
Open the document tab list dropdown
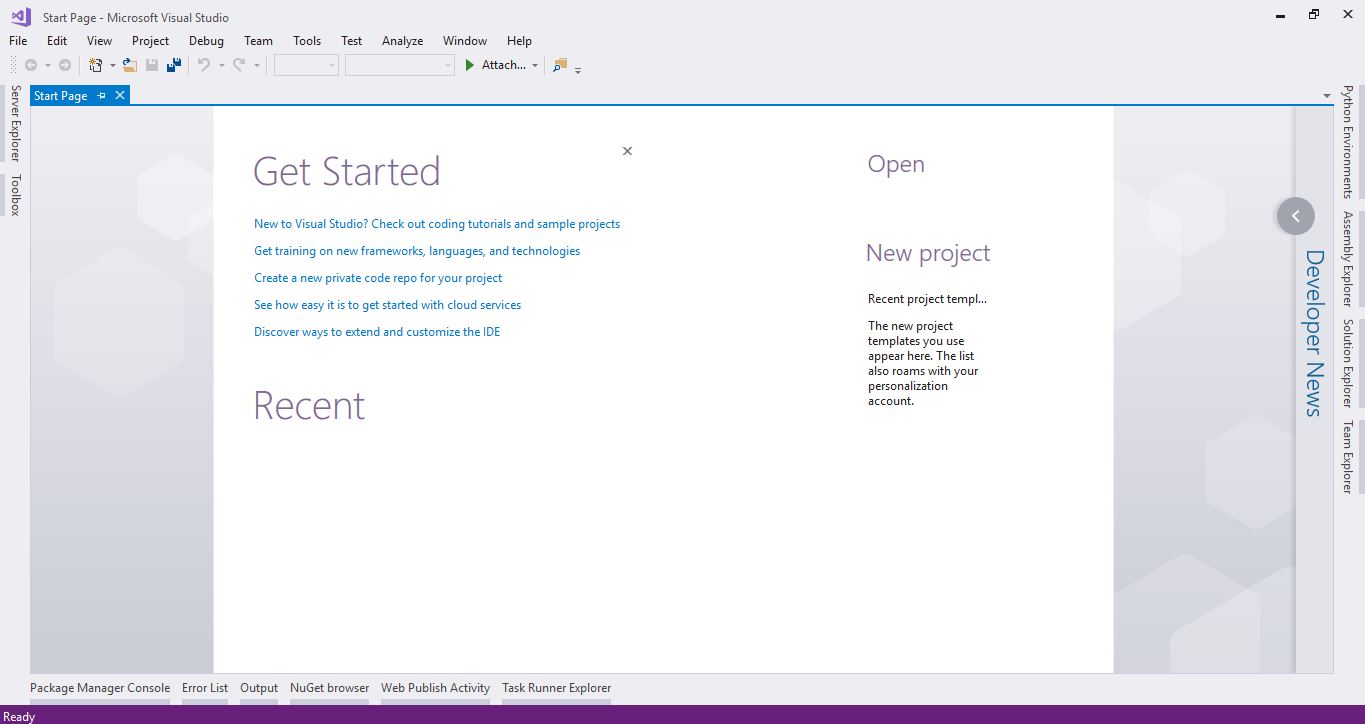(x=1326, y=96)
